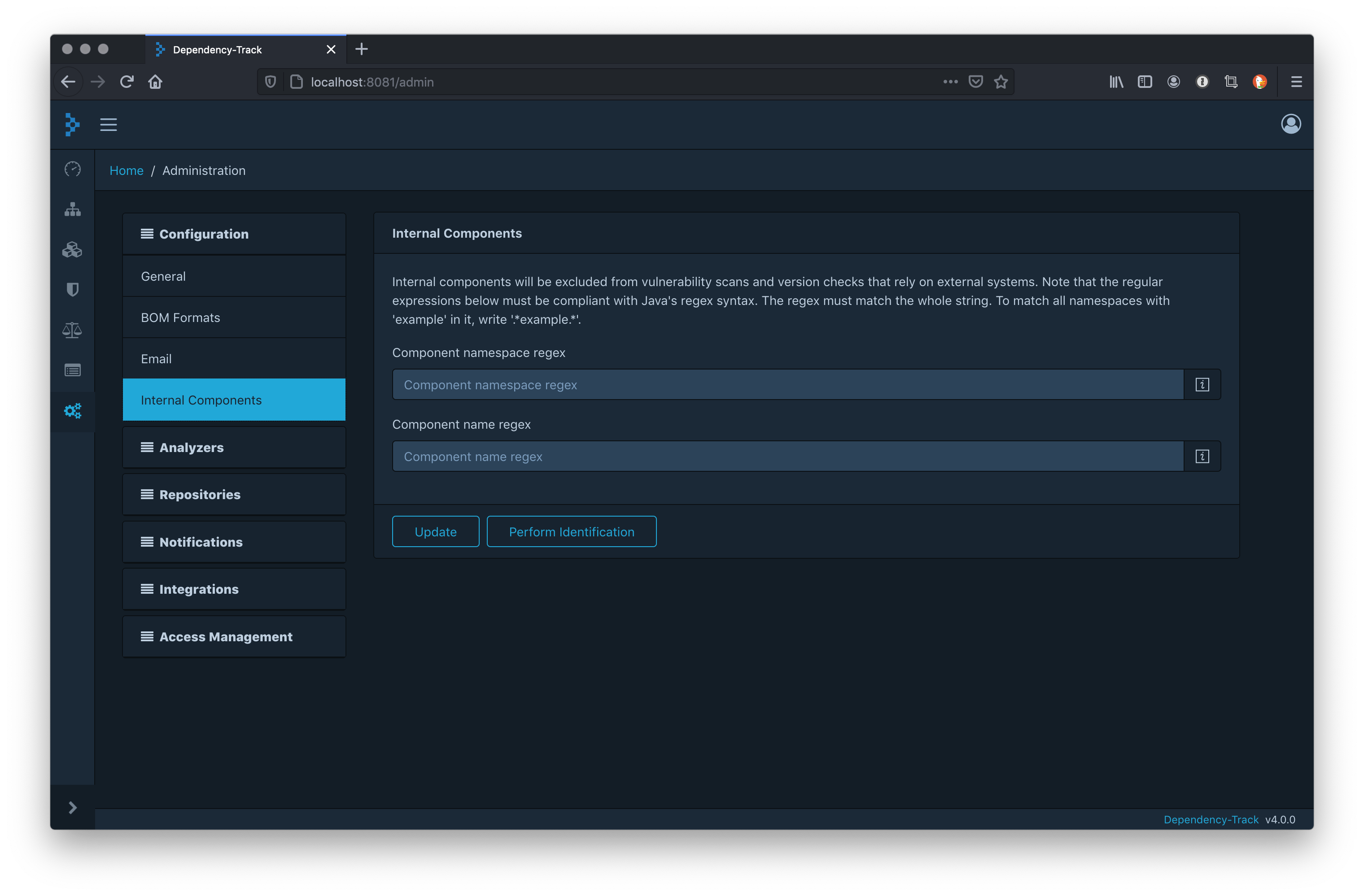The width and height of the screenshot is (1364, 896).
Task: Open the Dashboard gauge icon in sidebar
Action: pos(72,169)
